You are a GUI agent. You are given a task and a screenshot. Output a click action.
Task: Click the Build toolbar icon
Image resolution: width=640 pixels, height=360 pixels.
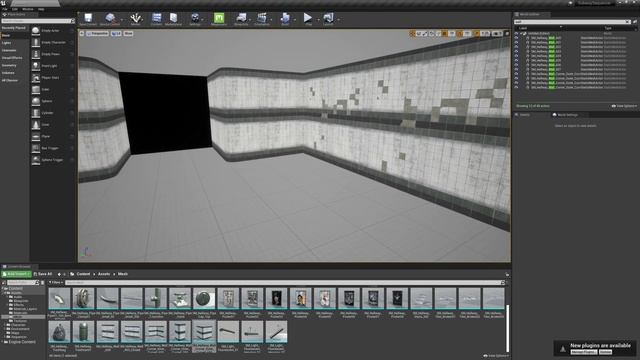[285, 18]
